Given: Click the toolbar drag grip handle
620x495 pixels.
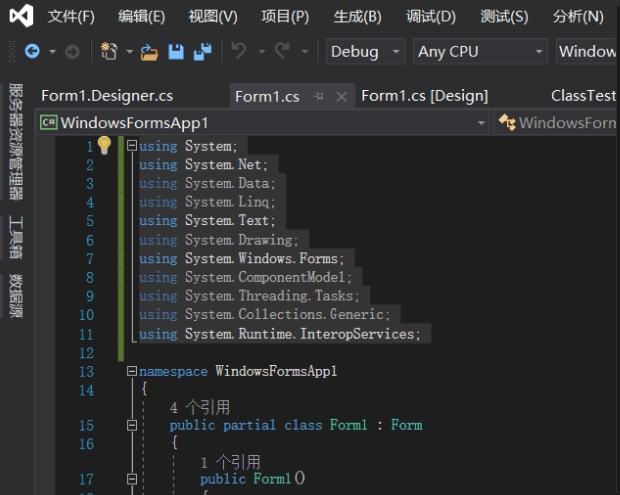Looking at the screenshot, I should pyautogui.click(x=11, y=51).
